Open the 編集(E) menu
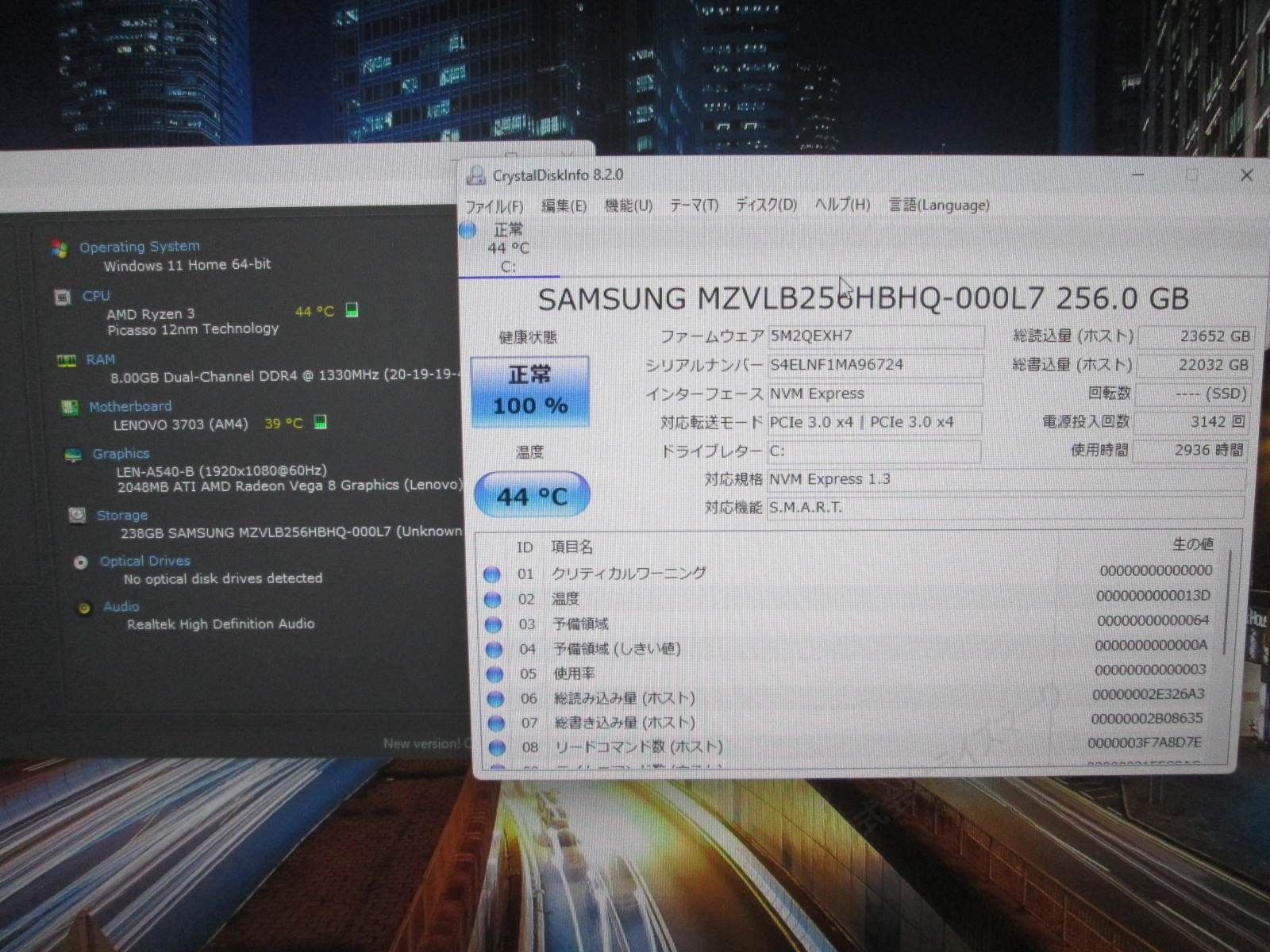Viewport: 1270px width, 952px height. [x=564, y=206]
